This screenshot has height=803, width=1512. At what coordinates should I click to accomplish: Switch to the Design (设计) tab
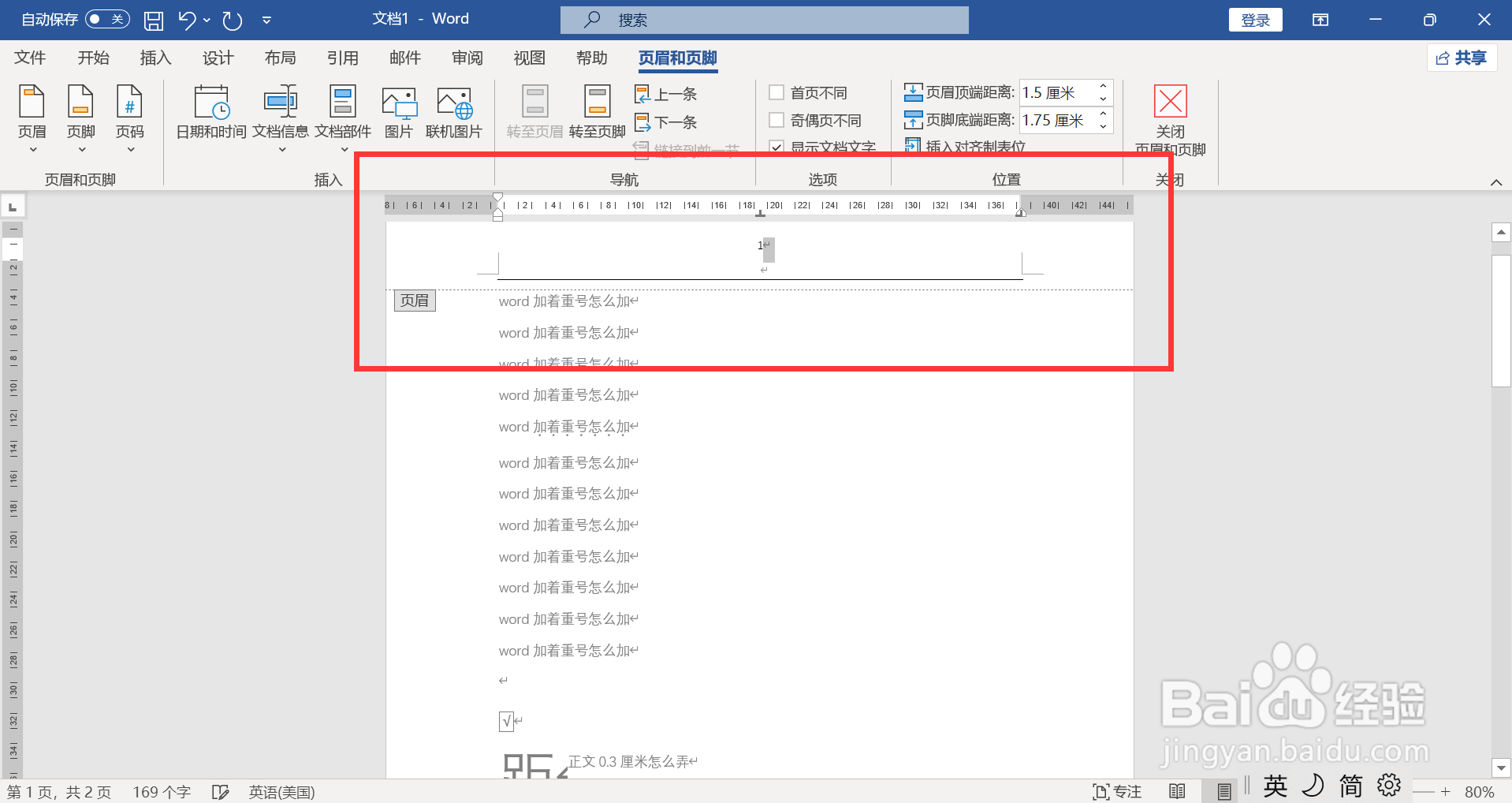pyautogui.click(x=218, y=58)
